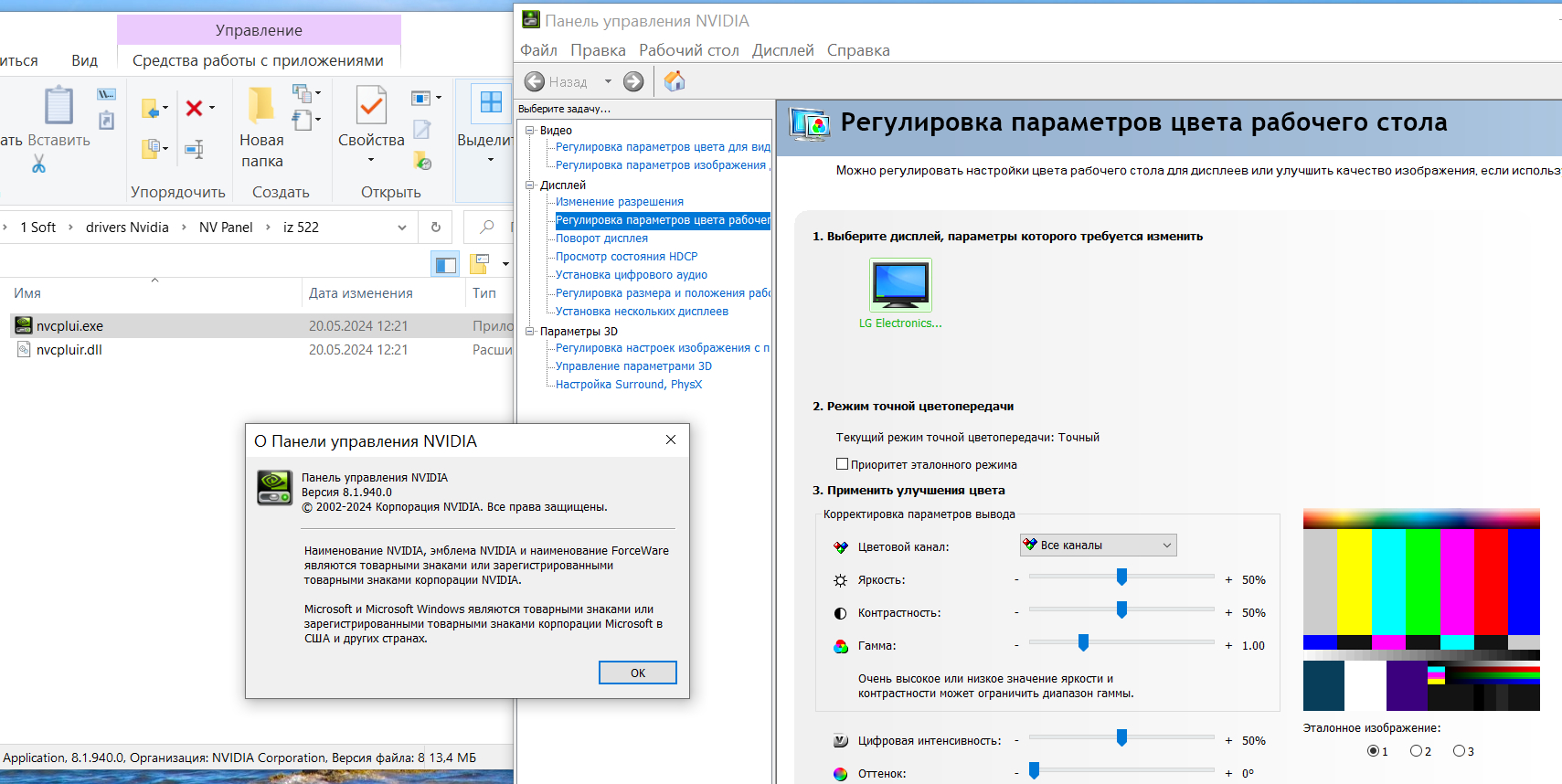Click the Гамма slider thumb
The height and width of the screenshot is (784, 1562).
tap(1083, 642)
